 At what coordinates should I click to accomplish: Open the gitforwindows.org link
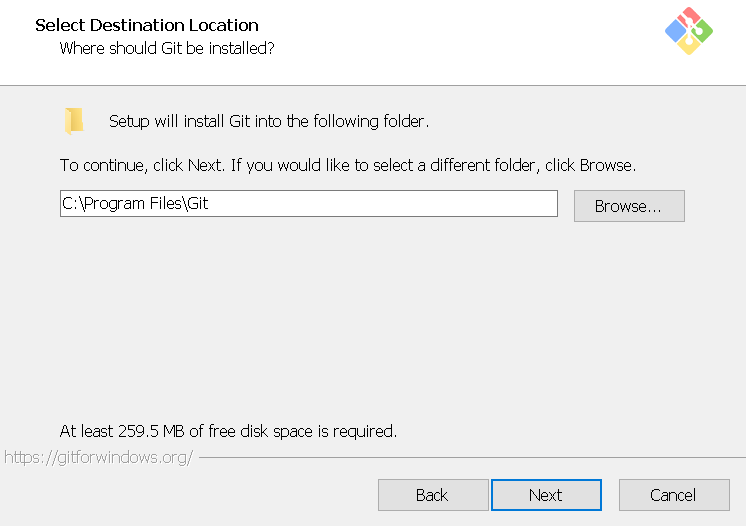[98, 457]
